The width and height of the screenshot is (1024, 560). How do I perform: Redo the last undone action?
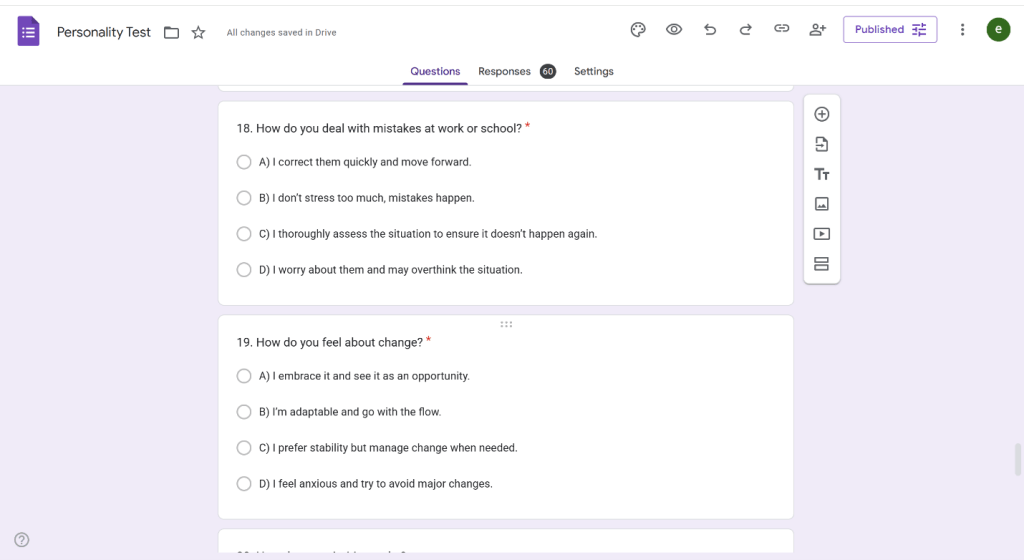click(746, 30)
